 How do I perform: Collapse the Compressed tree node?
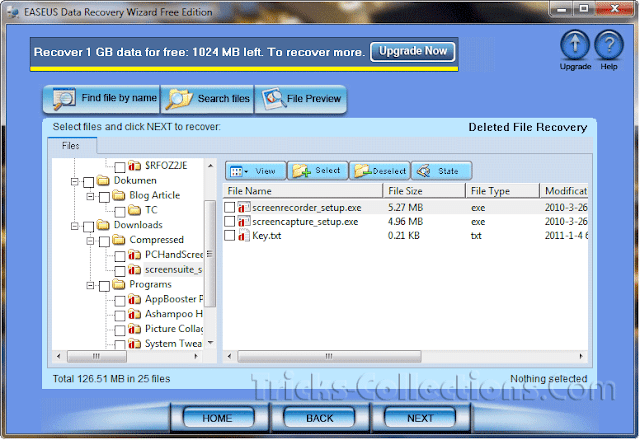91,241
